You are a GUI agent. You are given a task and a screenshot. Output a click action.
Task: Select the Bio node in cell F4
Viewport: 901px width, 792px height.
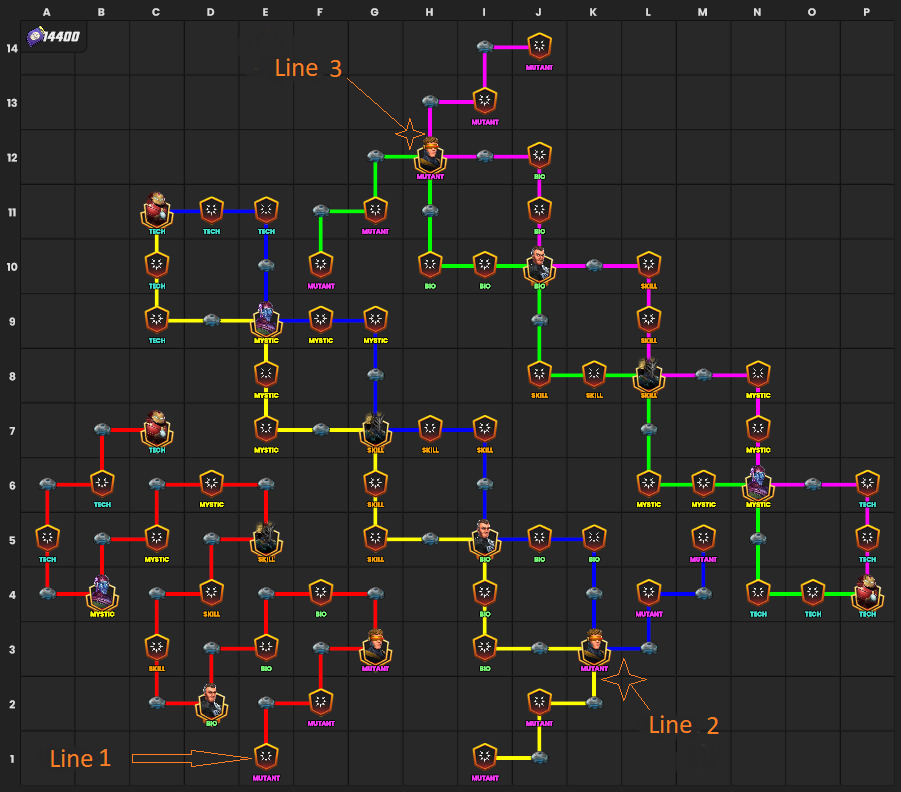click(x=321, y=593)
